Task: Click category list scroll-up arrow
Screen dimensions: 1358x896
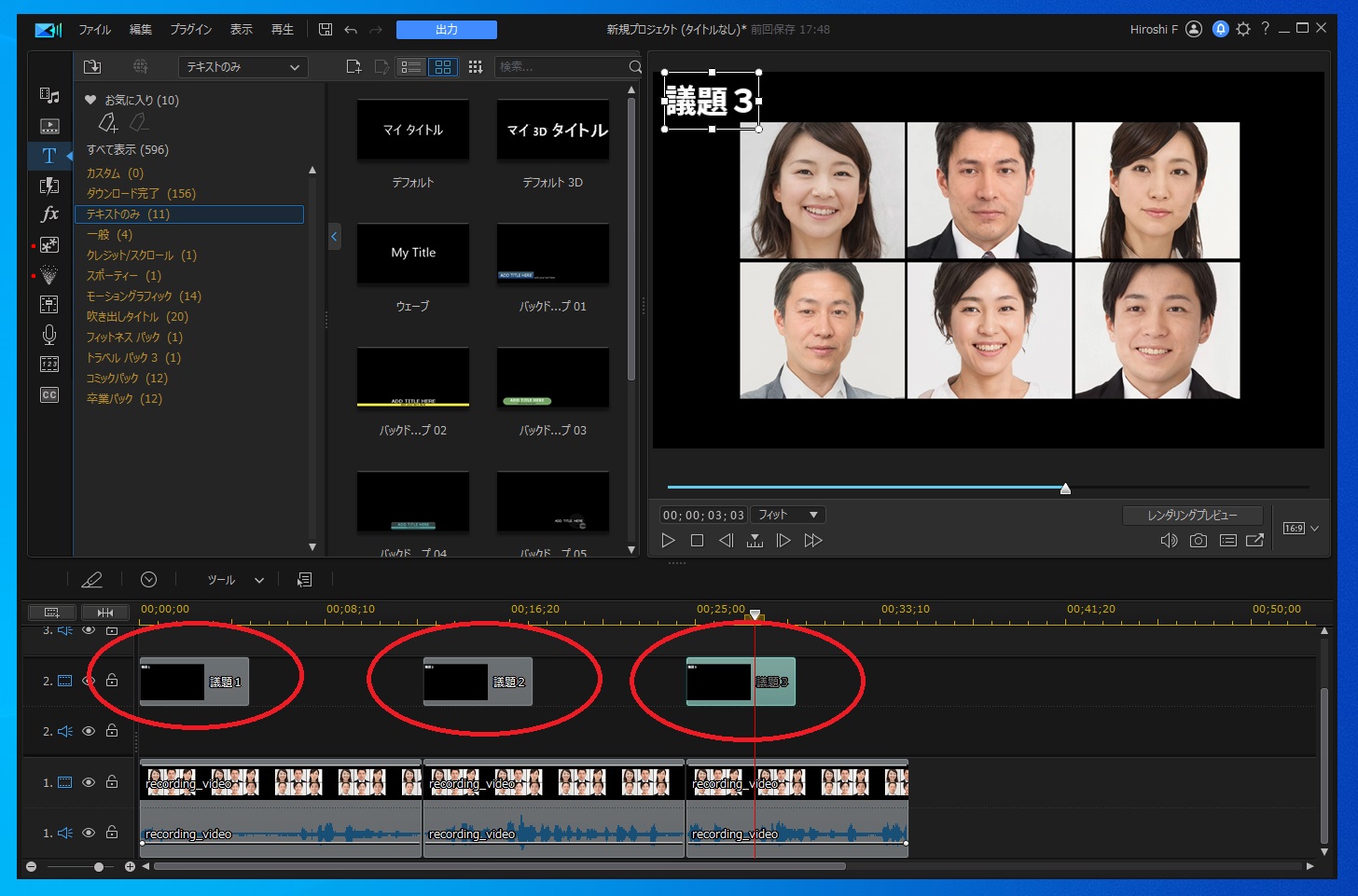Action: (312, 171)
